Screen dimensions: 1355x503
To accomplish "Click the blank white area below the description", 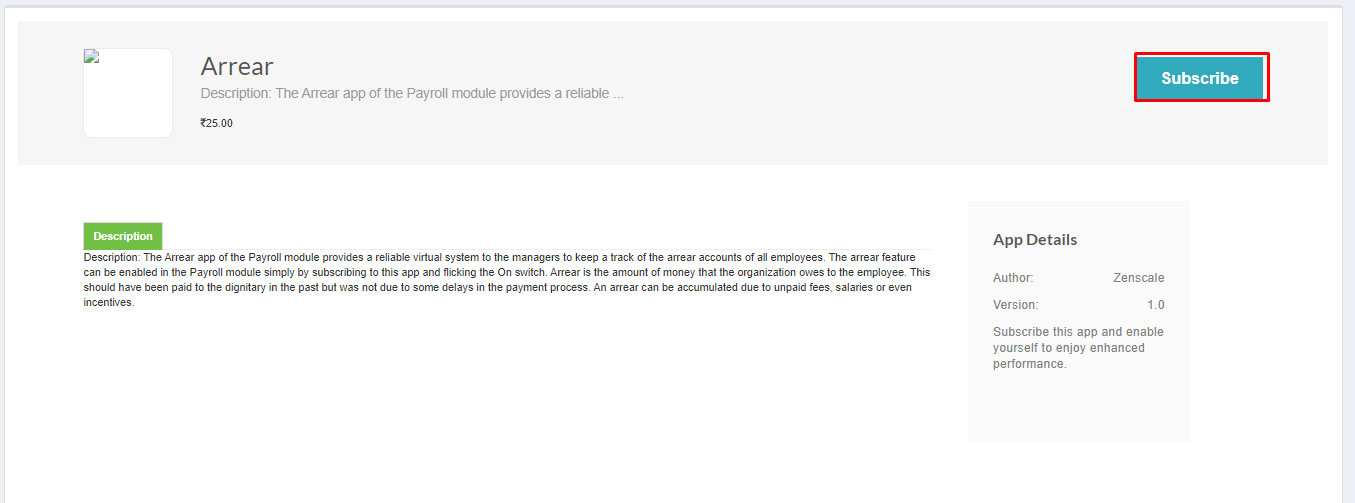I will (500, 400).
